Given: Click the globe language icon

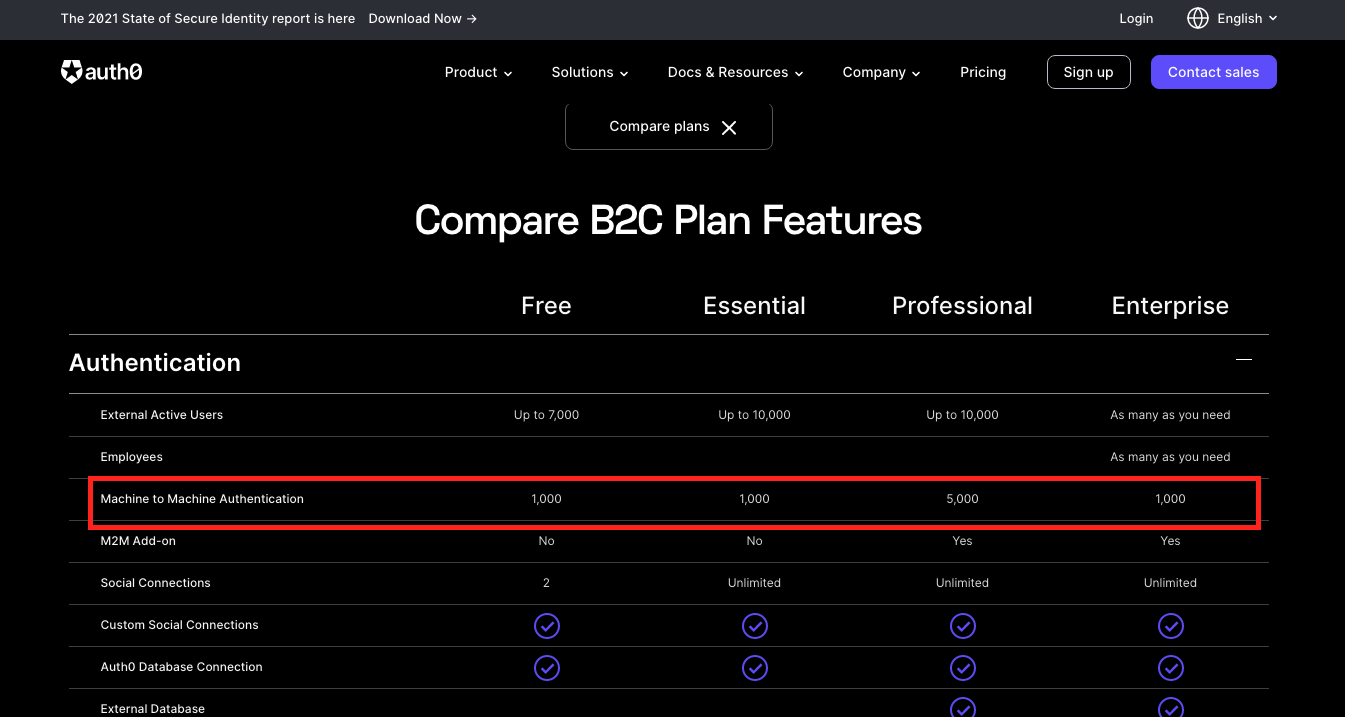Looking at the screenshot, I should coord(1197,18).
